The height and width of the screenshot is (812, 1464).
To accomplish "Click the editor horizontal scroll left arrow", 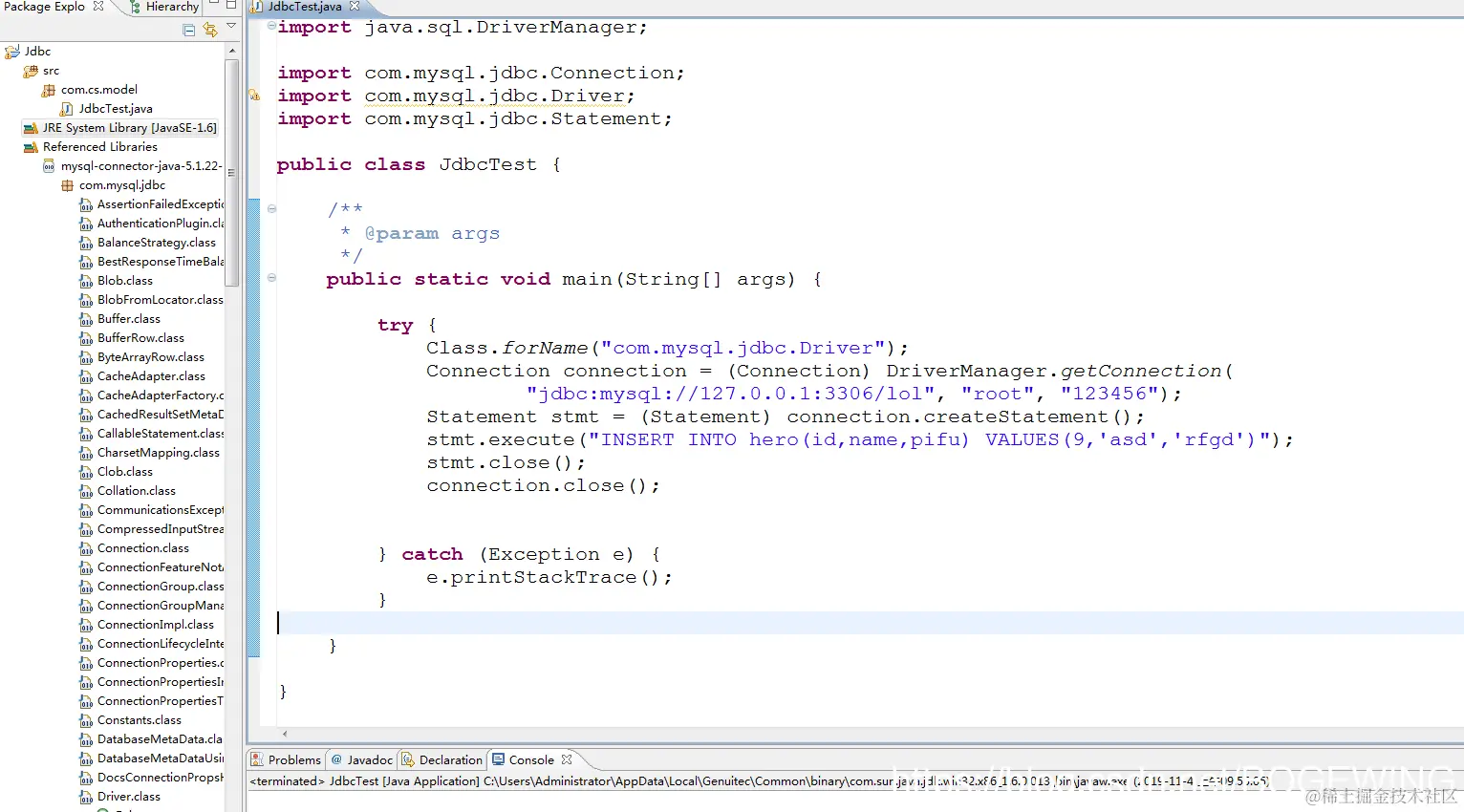I will 285,734.
